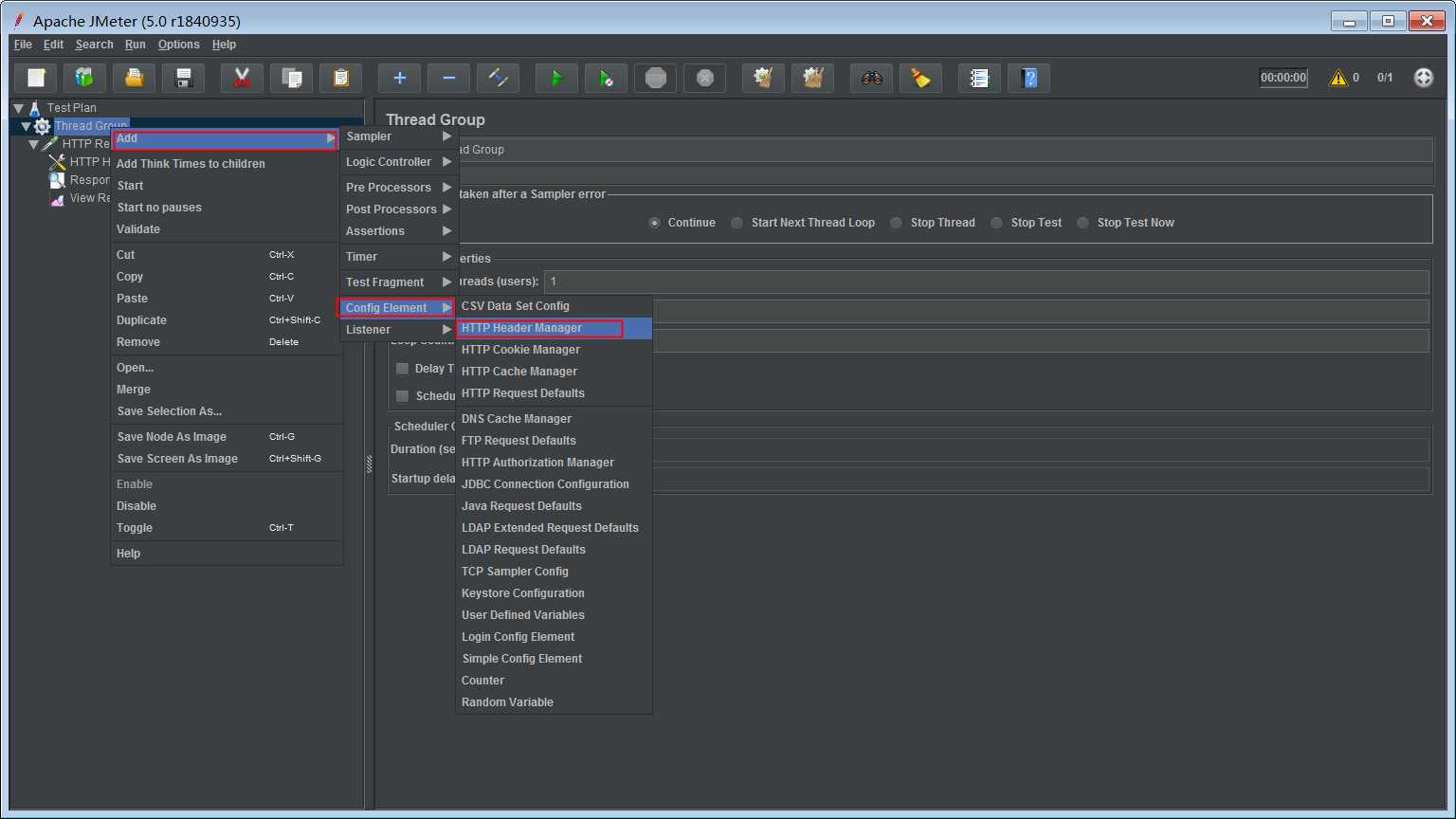
Task: Select Disable in the context menu
Action: (227, 506)
